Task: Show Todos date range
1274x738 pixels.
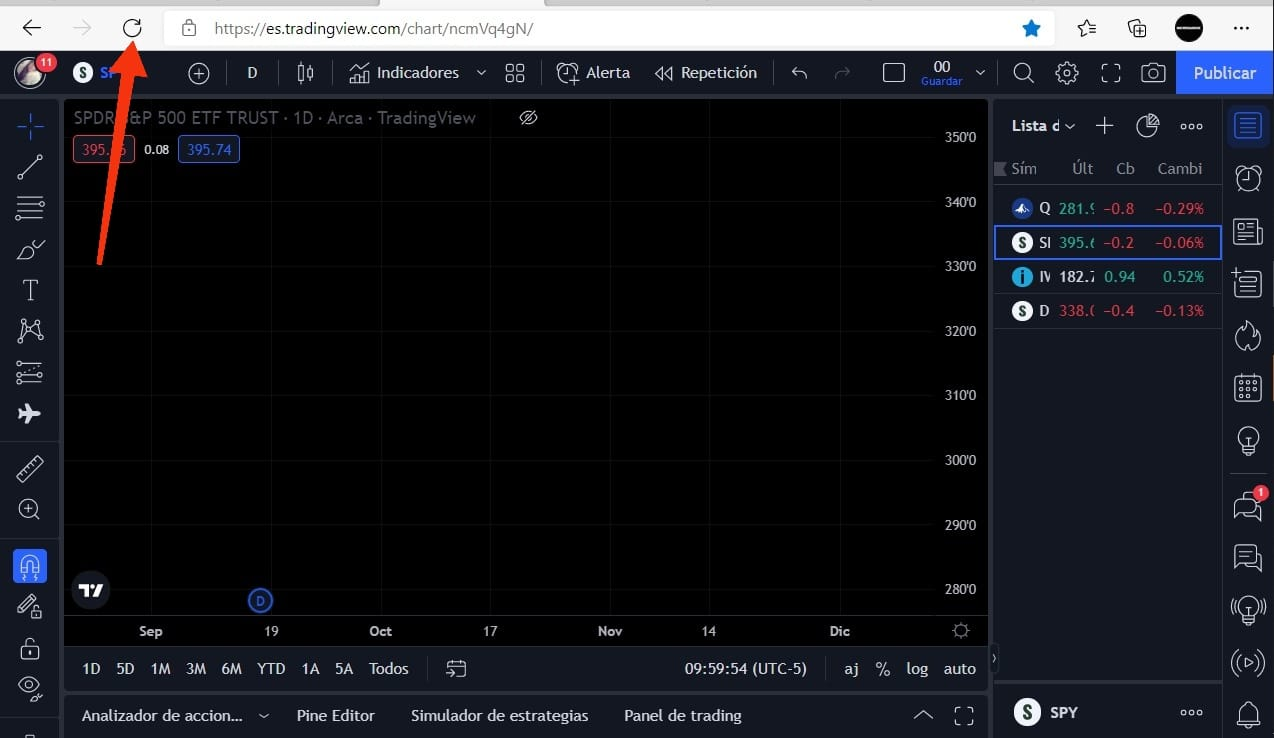Action: 389,669
